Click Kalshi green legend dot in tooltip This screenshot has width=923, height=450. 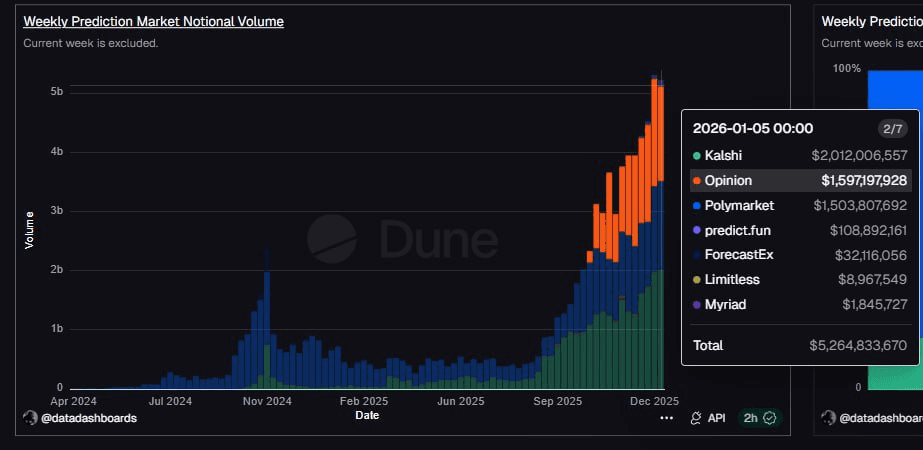696,156
